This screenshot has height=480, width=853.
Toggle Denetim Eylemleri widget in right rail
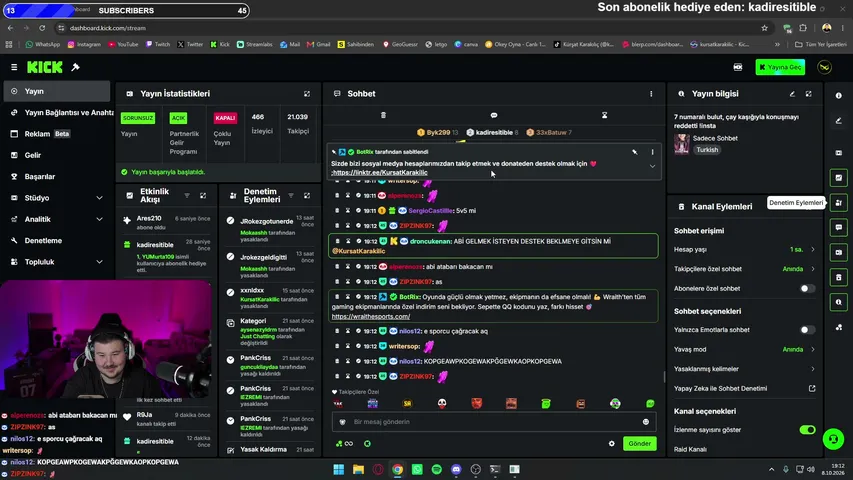(x=838, y=202)
